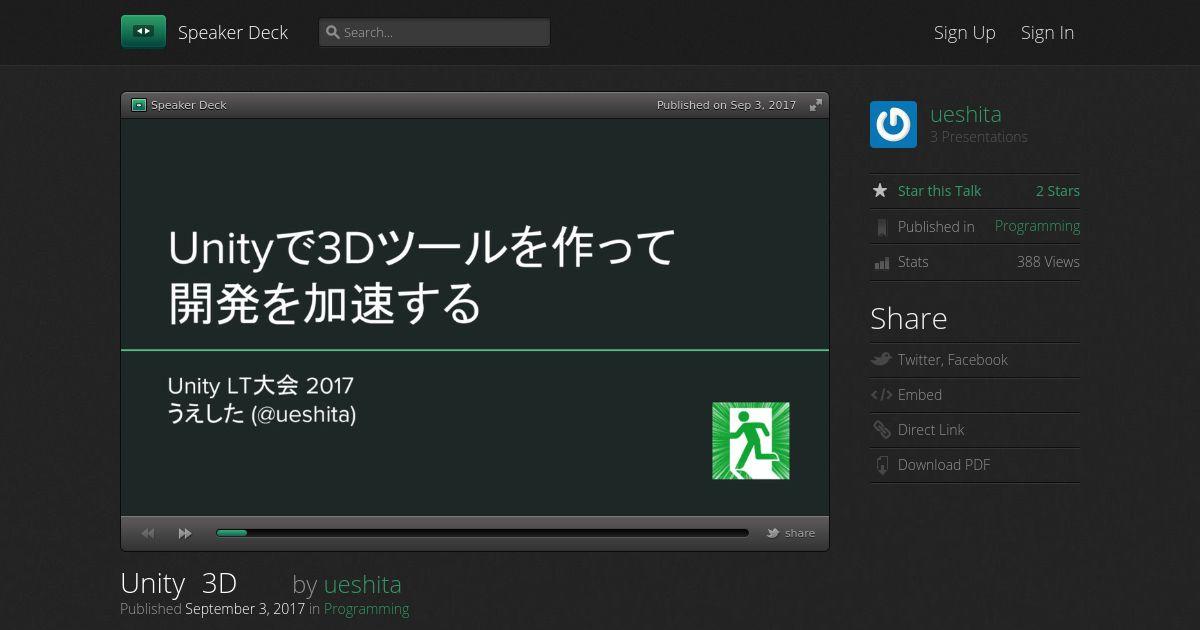This screenshot has height=630, width=1200.
Task: Toggle fullscreen with the expand icon
Action: [816, 105]
